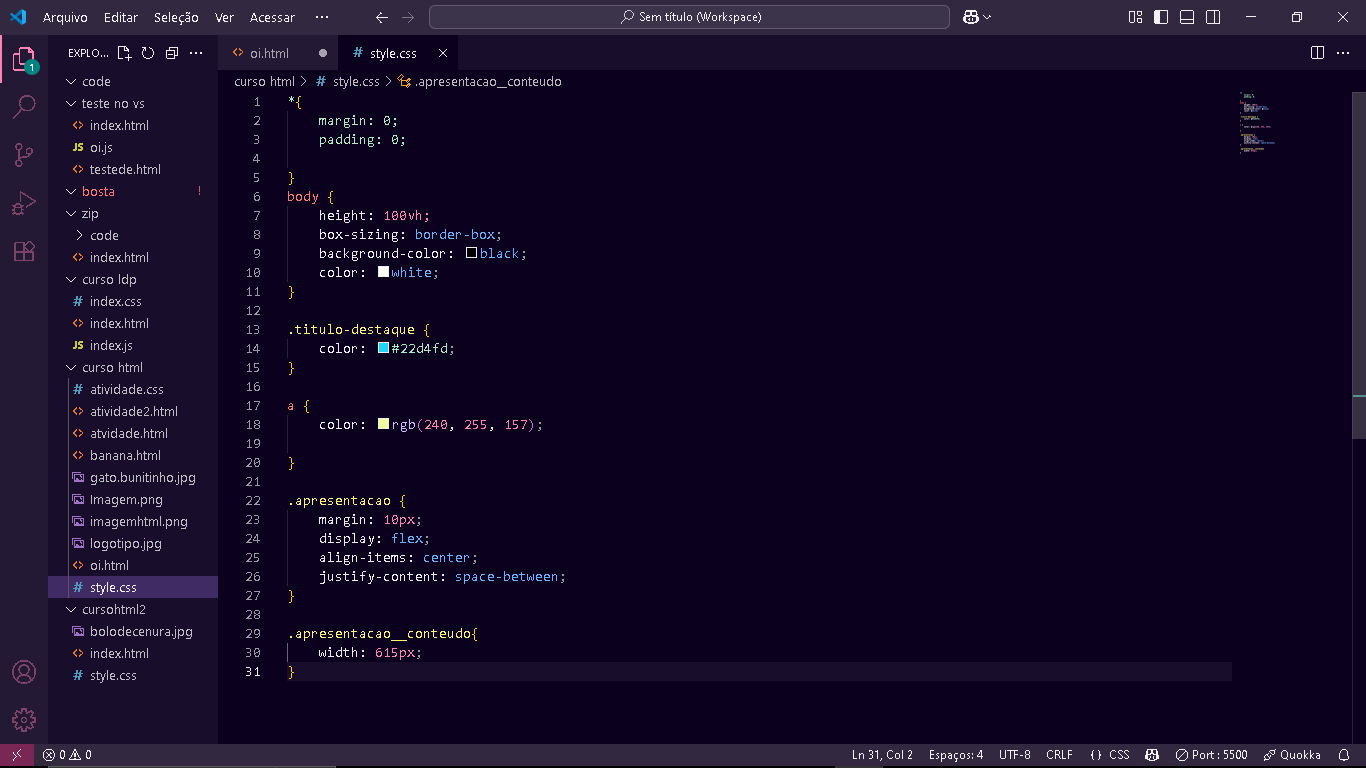Click Ln 31, Col 2 position indicator

[882, 755]
